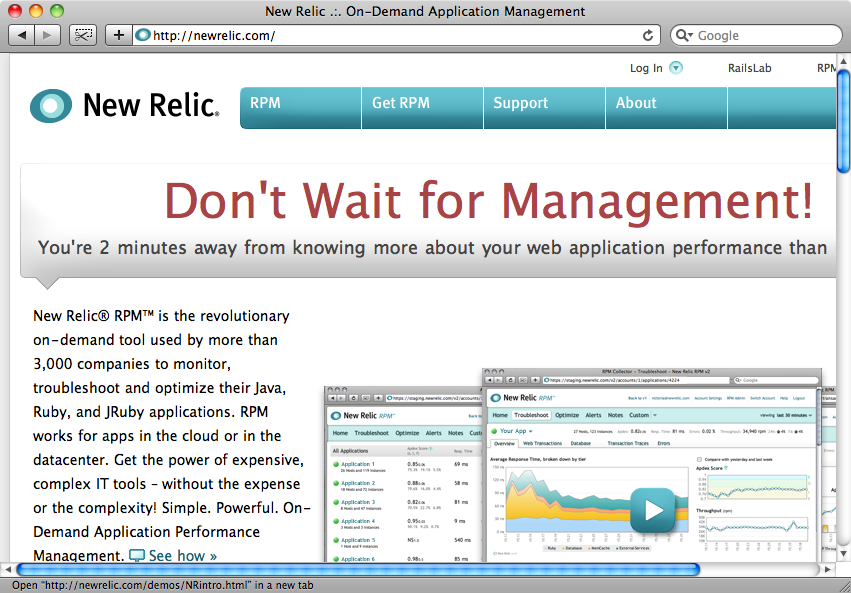Open the Google search magnifier menu
851x593 pixels.
[x=684, y=35]
